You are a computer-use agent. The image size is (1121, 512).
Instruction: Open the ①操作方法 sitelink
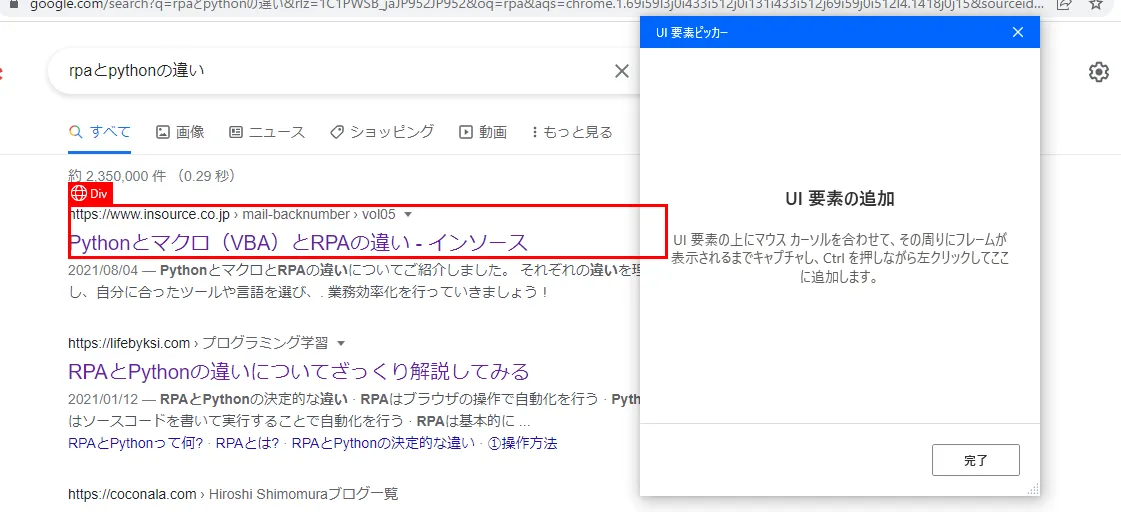[x=522, y=443]
